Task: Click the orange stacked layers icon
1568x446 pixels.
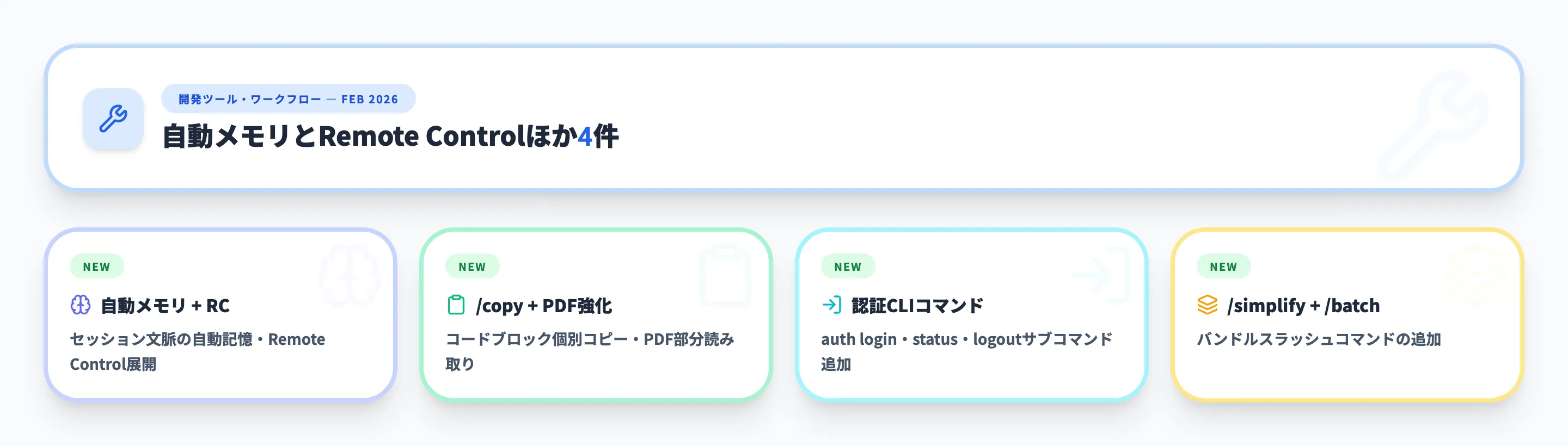Action: pos(1207,305)
